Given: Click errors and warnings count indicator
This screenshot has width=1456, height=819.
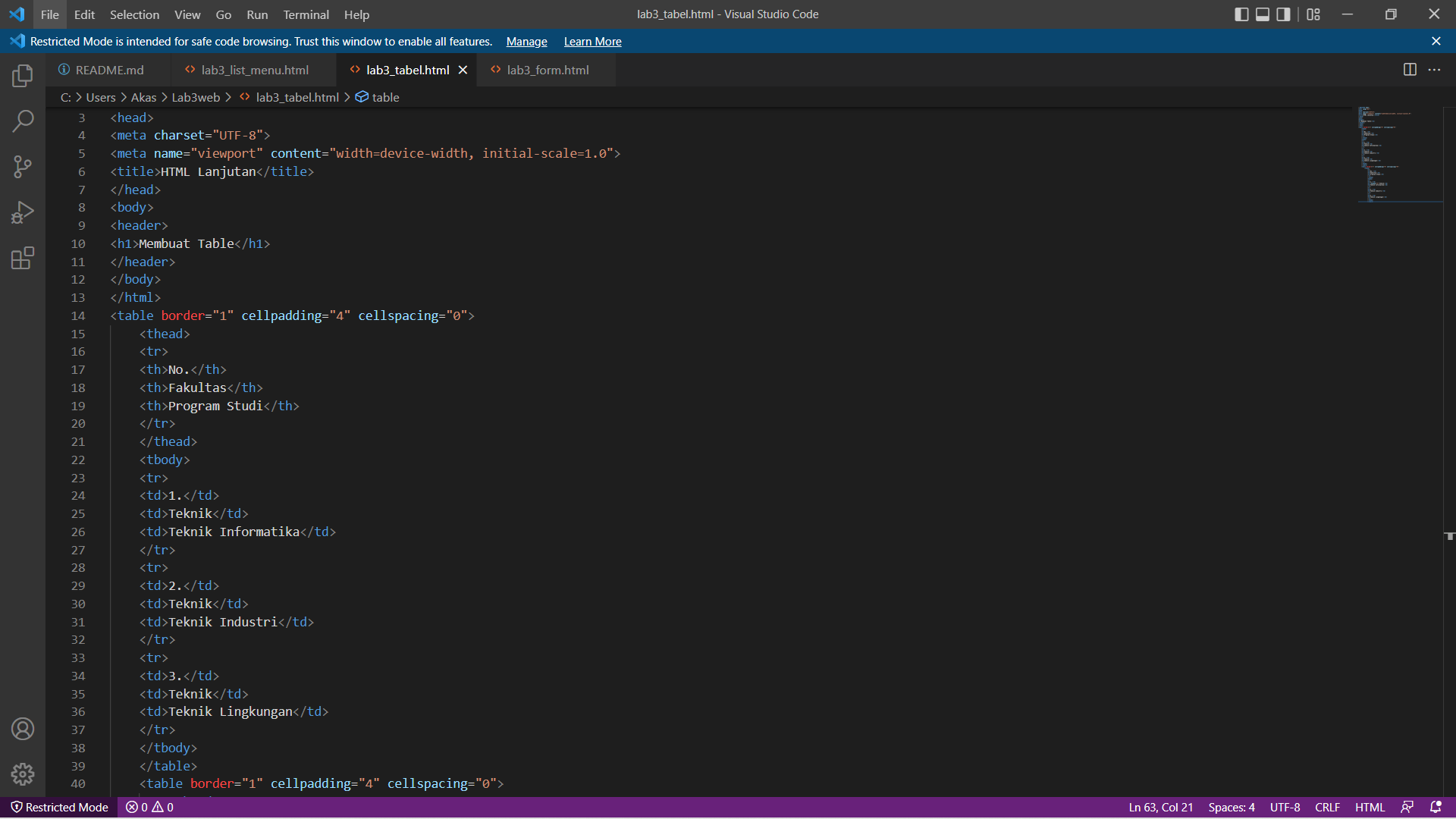Looking at the screenshot, I should (149, 807).
